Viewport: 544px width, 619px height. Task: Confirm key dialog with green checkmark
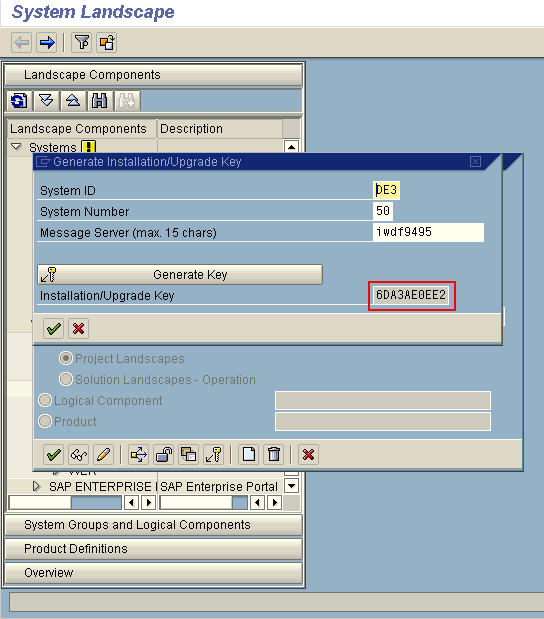tap(53, 328)
